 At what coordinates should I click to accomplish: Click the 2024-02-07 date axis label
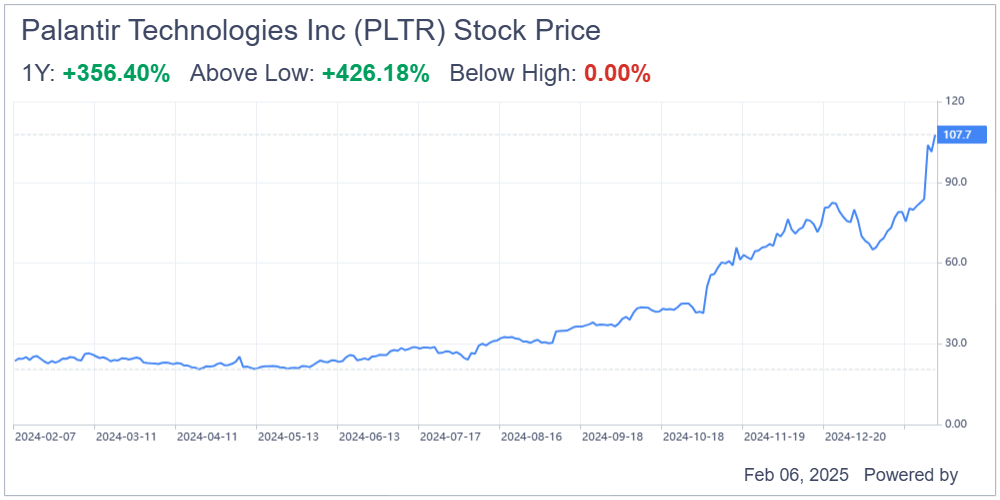point(45,437)
